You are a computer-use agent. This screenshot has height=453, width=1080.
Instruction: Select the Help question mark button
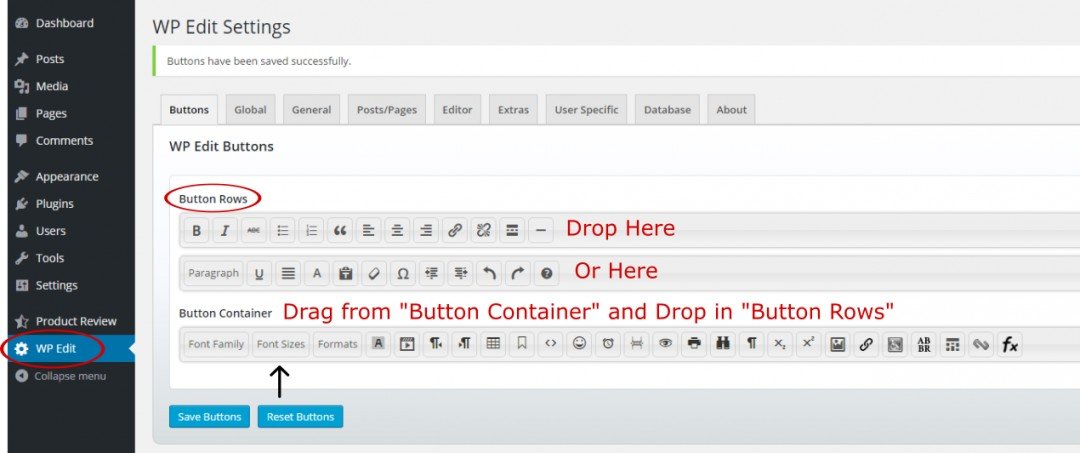(x=546, y=273)
